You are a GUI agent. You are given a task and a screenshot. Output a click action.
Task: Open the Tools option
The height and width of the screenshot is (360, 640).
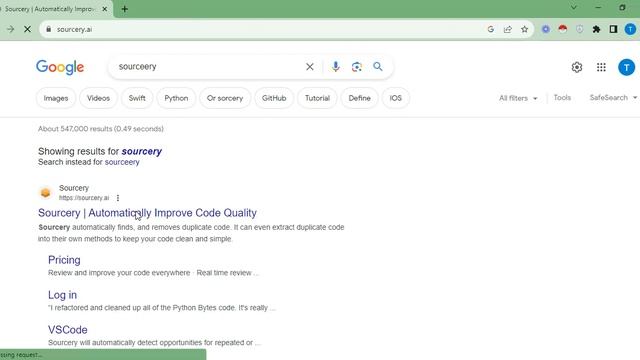click(562, 98)
